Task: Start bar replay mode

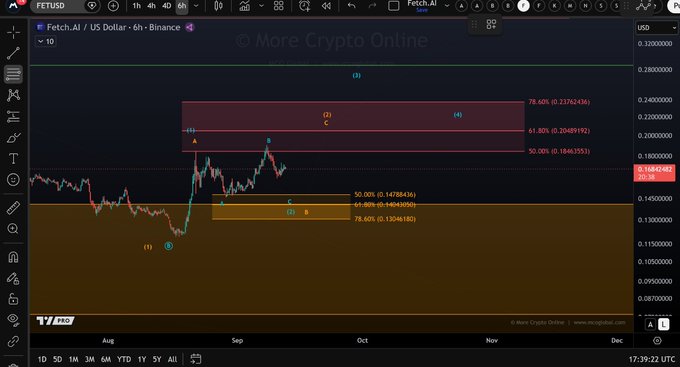Action: tap(326, 6)
